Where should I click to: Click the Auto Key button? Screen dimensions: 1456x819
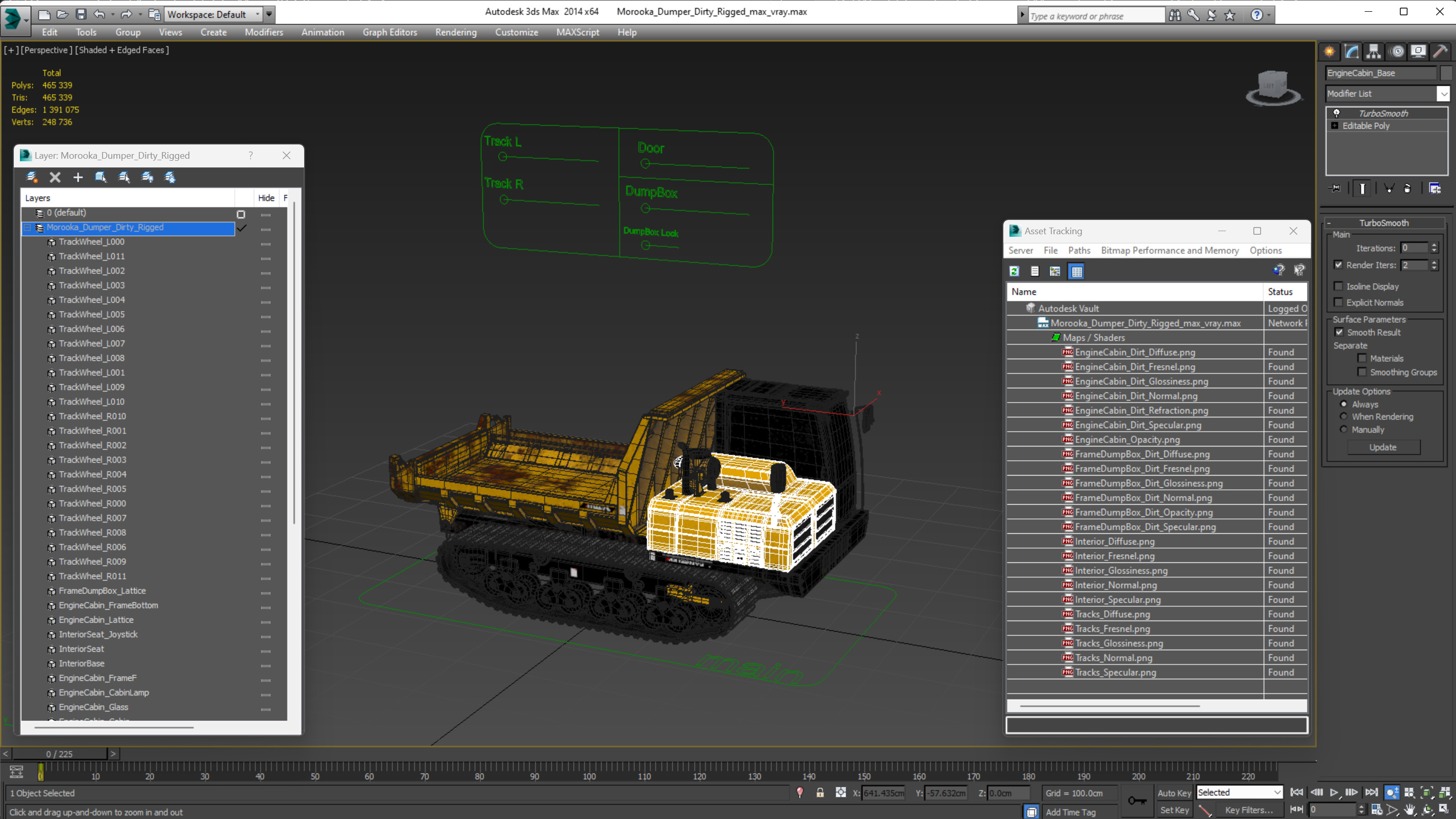click(x=1174, y=793)
